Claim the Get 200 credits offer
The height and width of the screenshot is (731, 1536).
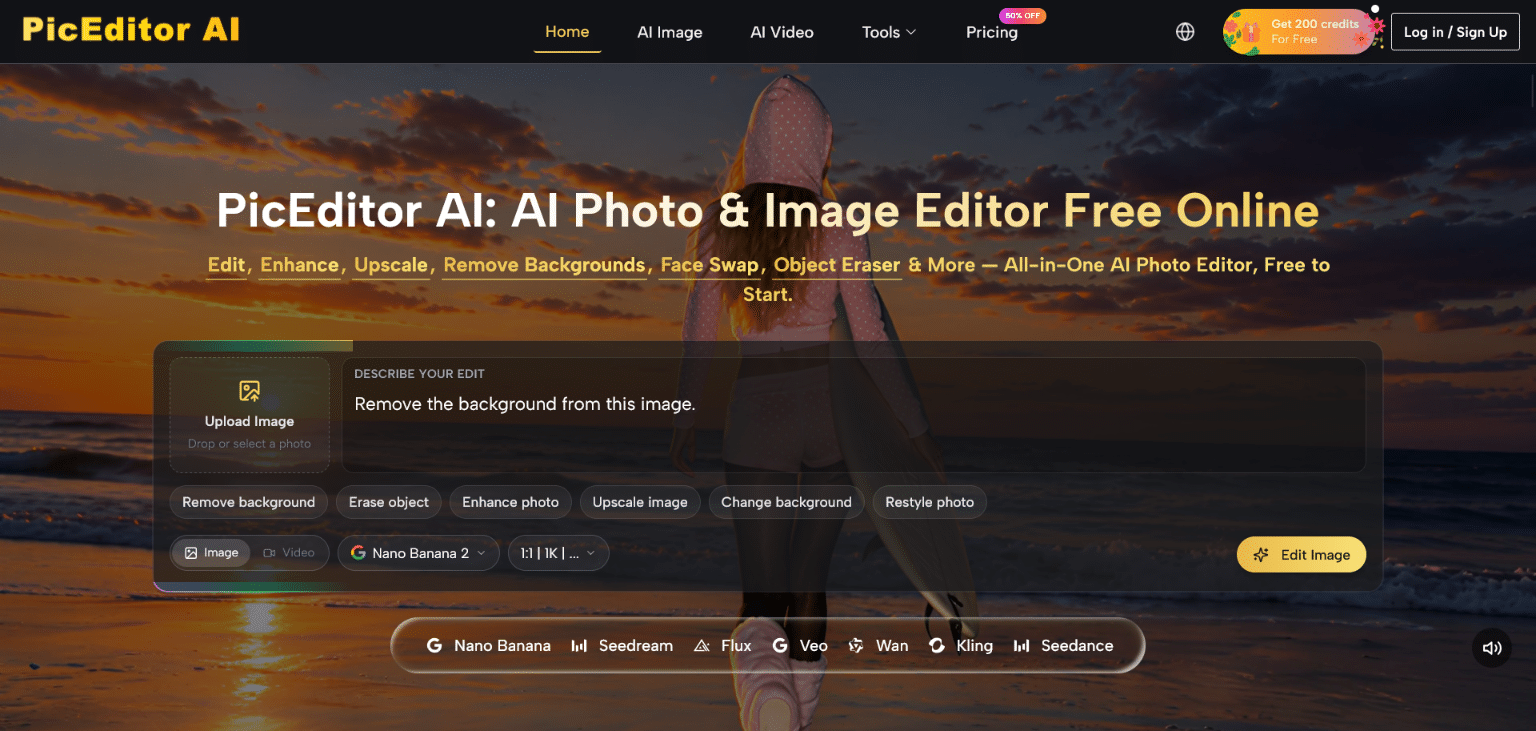pos(1303,32)
